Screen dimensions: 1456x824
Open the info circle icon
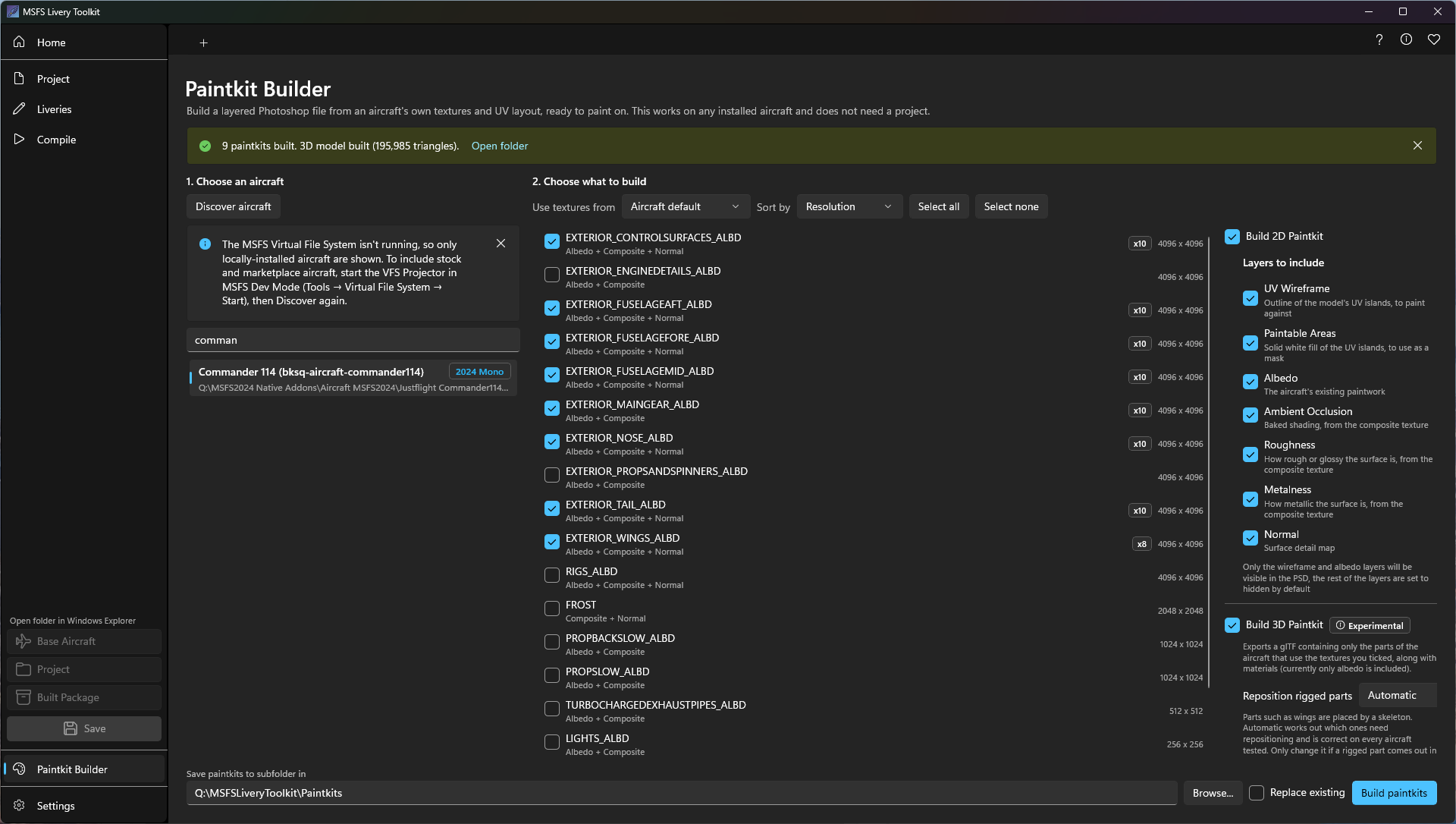click(x=1406, y=39)
